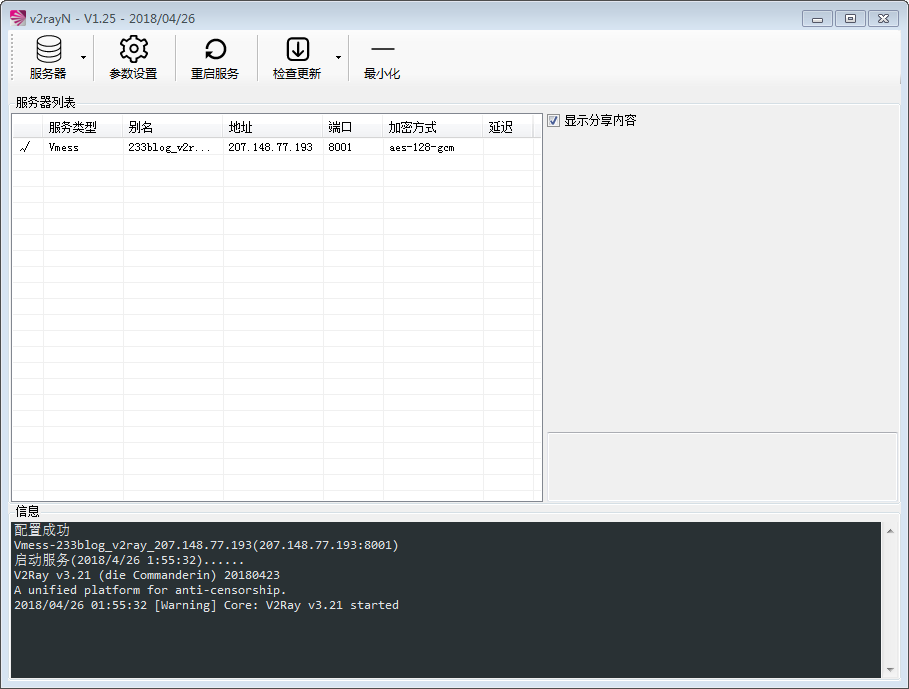
Task: Expand the 检查更新 dropdown arrow
Action: pos(339,57)
